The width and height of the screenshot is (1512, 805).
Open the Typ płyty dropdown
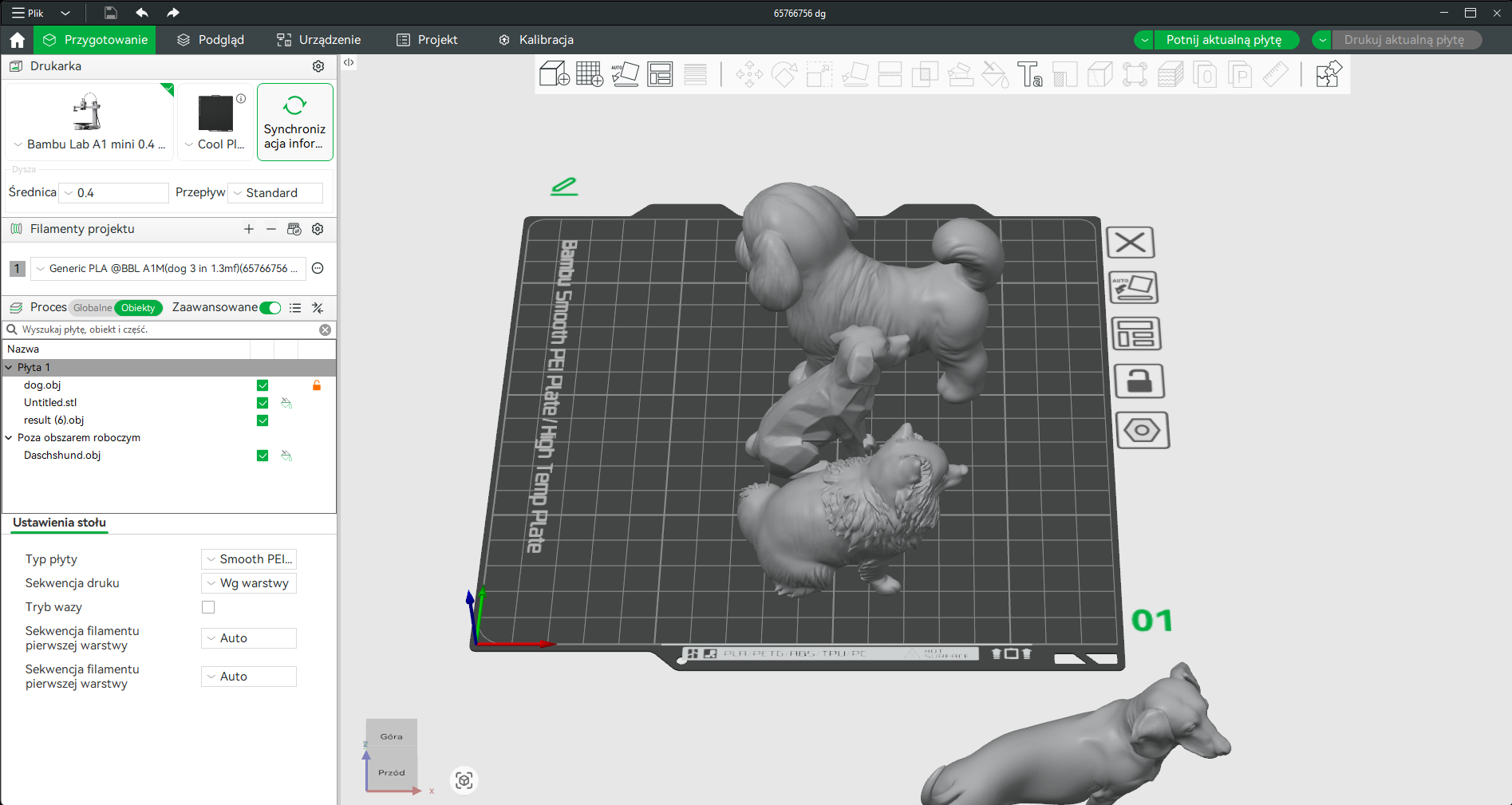coord(249,559)
